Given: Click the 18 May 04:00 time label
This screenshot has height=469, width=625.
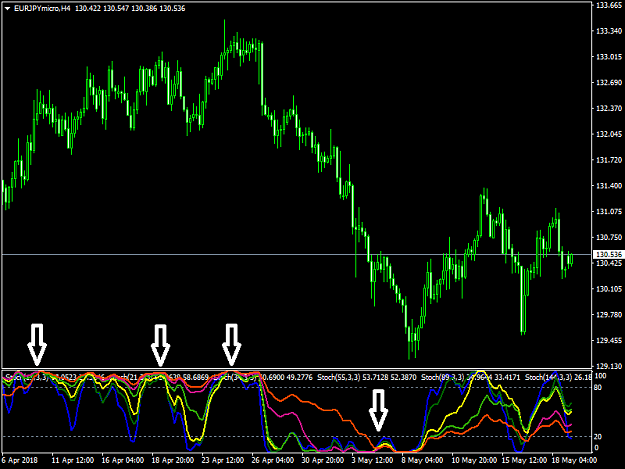Looking at the screenshot, I should coord(574,460).
